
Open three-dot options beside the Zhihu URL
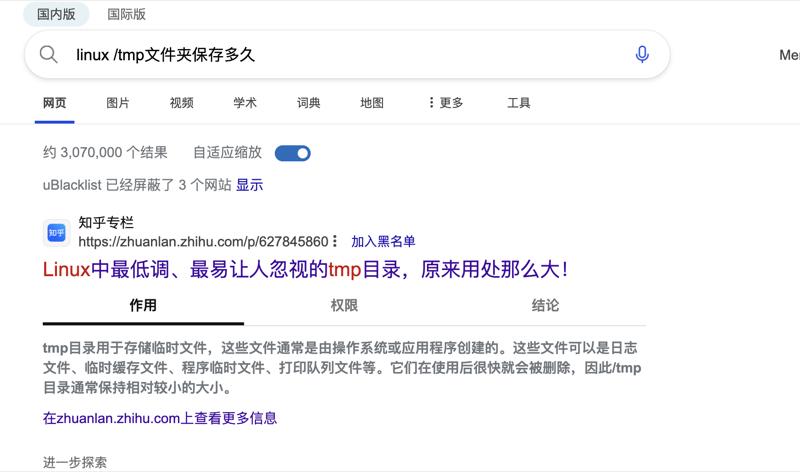point(335,242)
